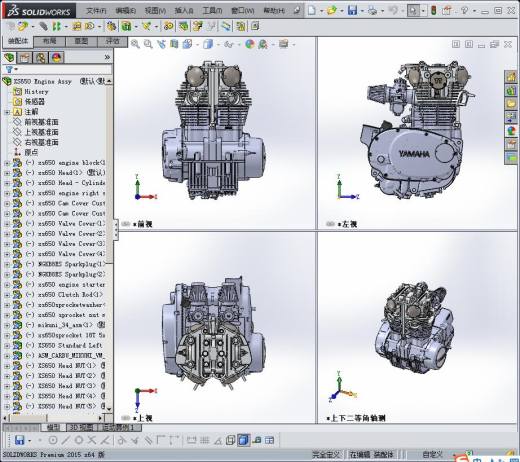Select 上视基准面 in the tree
This screenshot has width=520, height=462.
pos(42,132)
